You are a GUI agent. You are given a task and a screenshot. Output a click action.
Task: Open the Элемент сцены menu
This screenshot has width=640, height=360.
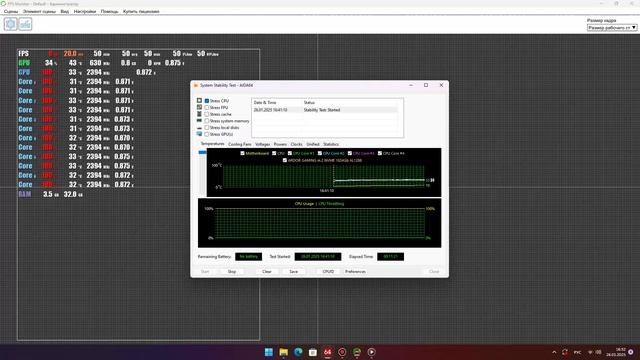point(39,11)
